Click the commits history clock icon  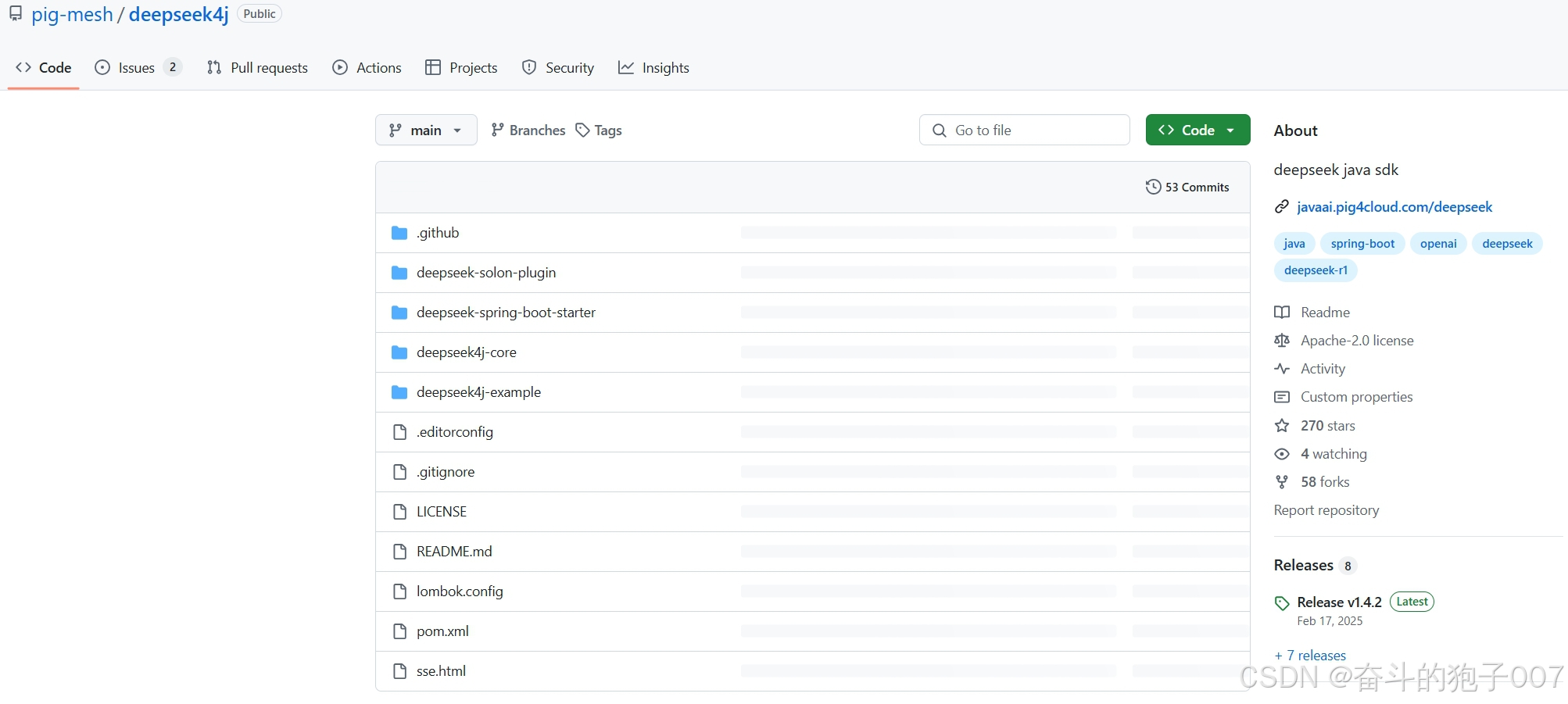point(1153,187)
